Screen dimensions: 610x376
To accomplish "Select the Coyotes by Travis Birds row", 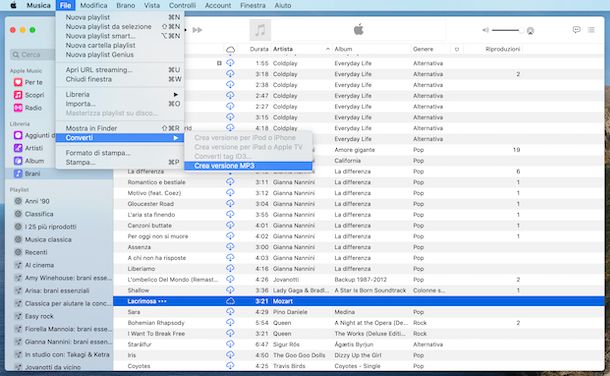I will [359, 366].
